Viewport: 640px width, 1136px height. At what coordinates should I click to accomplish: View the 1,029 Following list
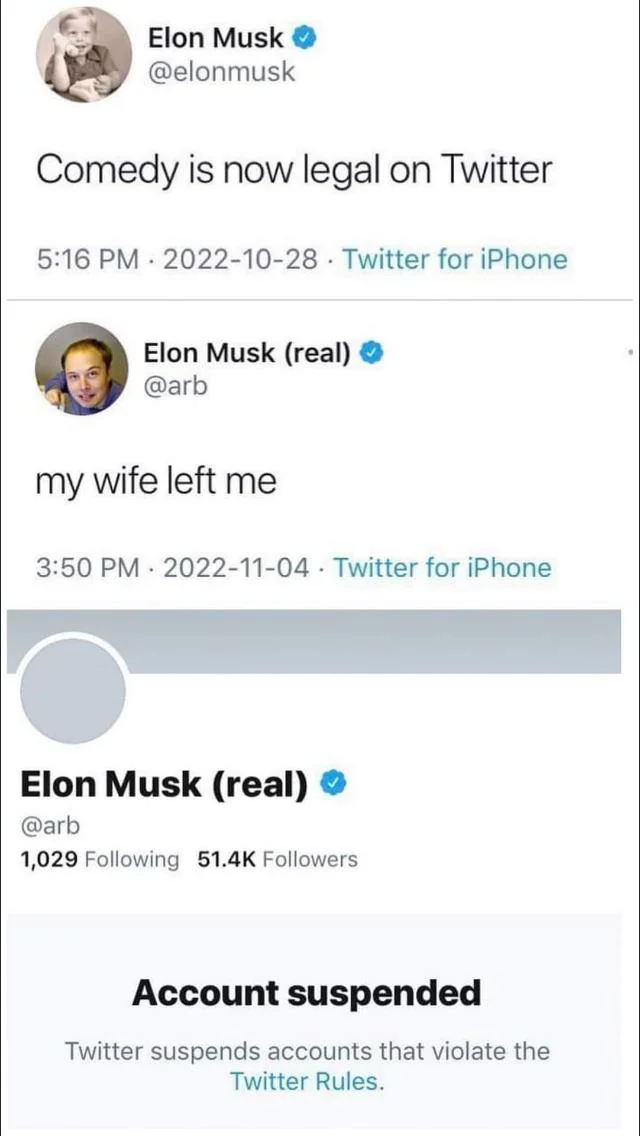coord(100,859)
